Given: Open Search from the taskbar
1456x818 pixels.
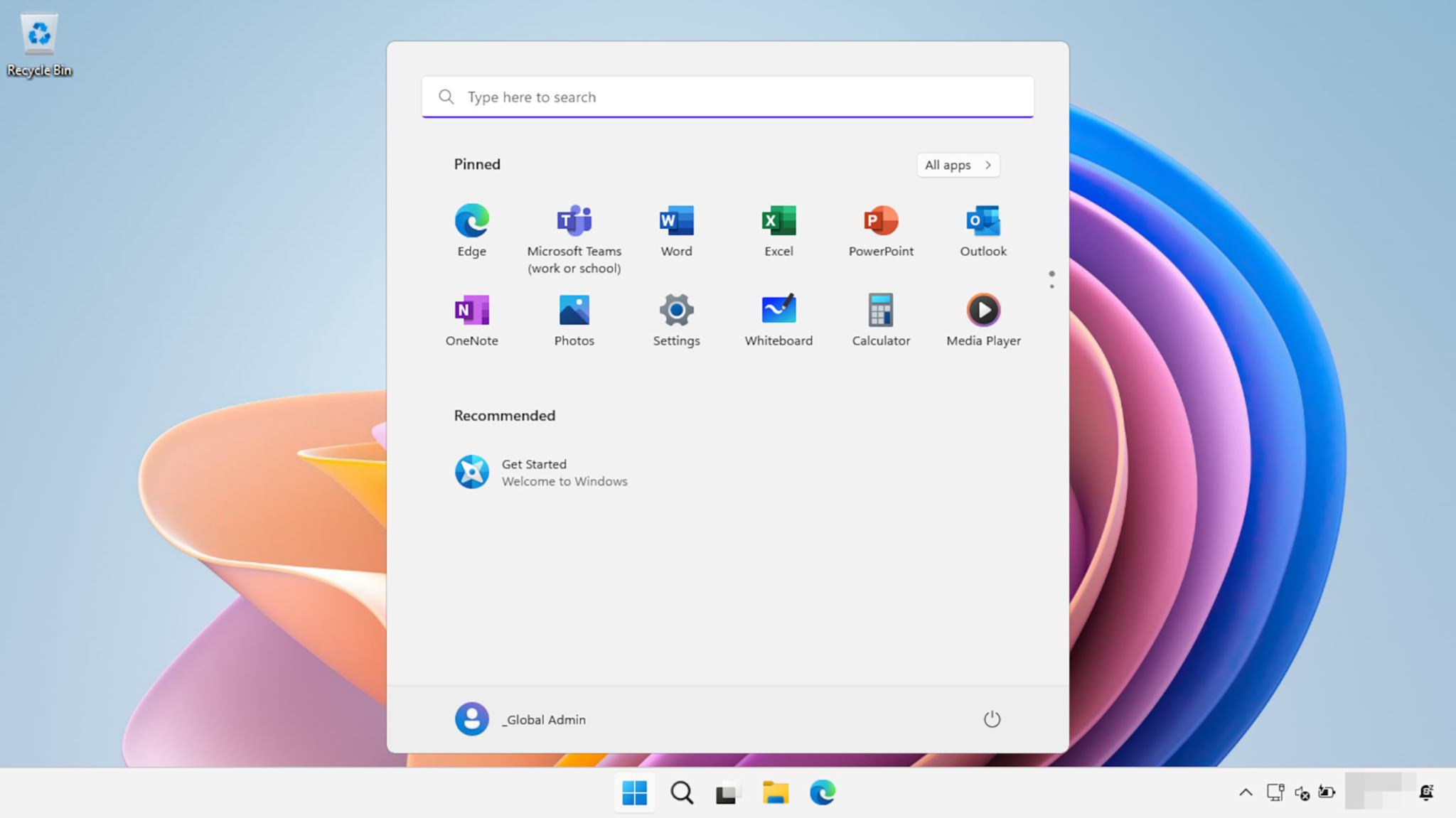Looking at the screenshot, I should (x=681, y=792).
